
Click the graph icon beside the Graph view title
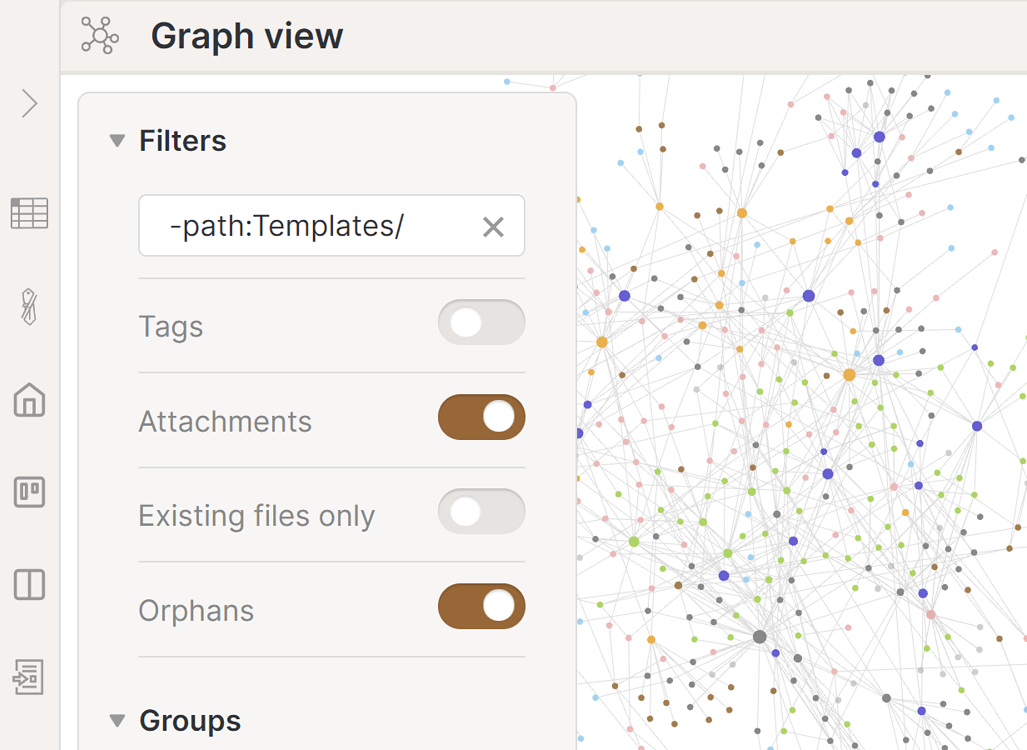pyautogui.click(x=99, y=36)
